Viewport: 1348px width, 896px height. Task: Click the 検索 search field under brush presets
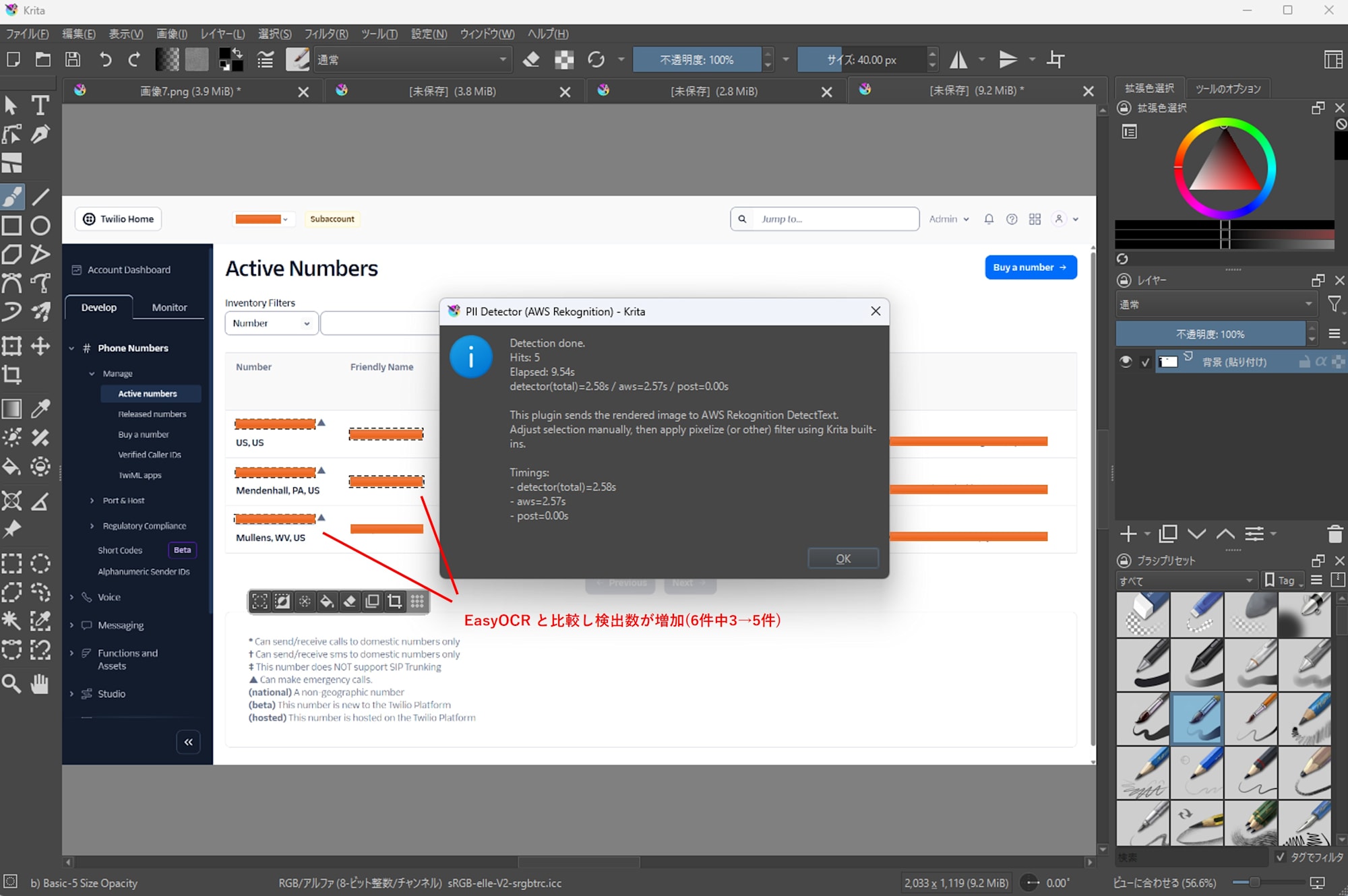1190,857
